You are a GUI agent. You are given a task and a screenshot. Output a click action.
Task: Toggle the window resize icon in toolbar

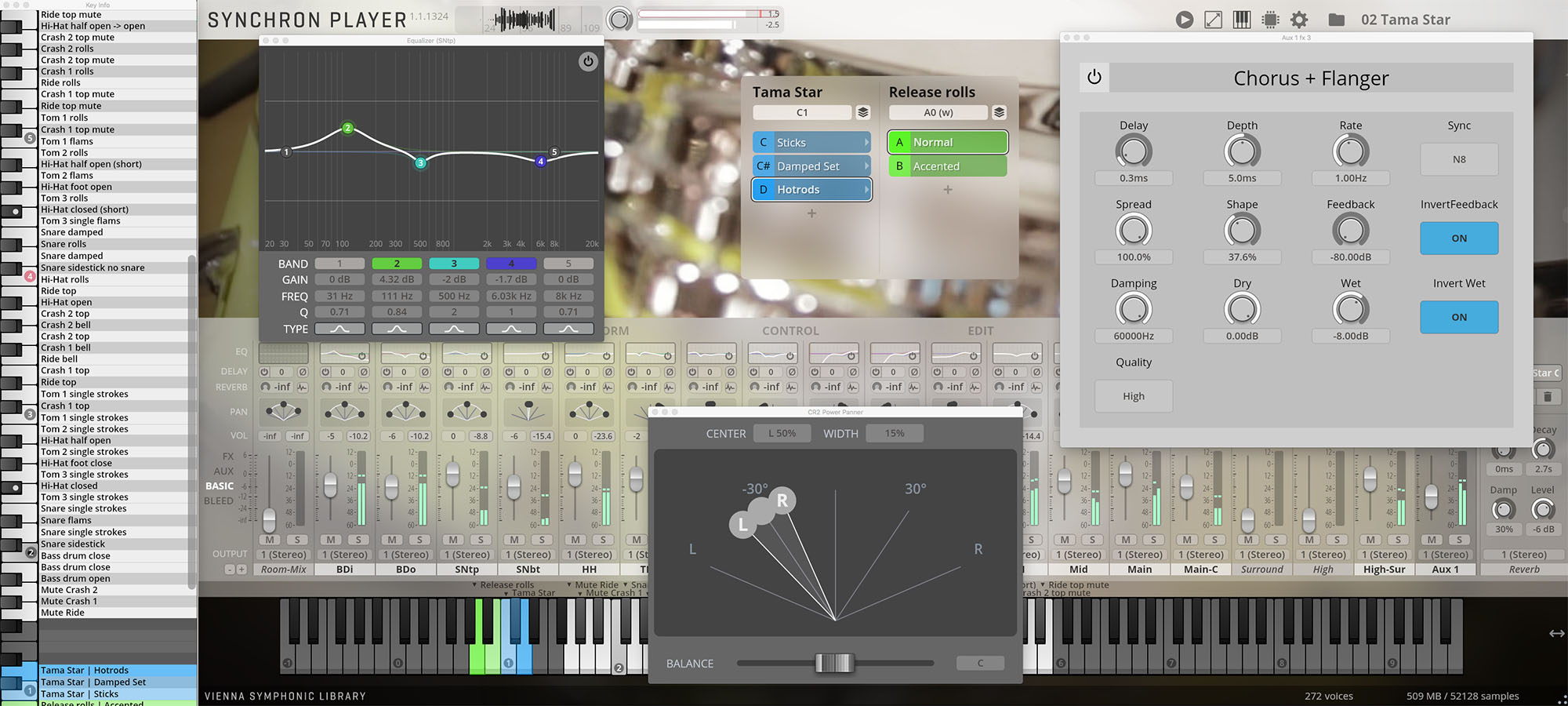1213,20
